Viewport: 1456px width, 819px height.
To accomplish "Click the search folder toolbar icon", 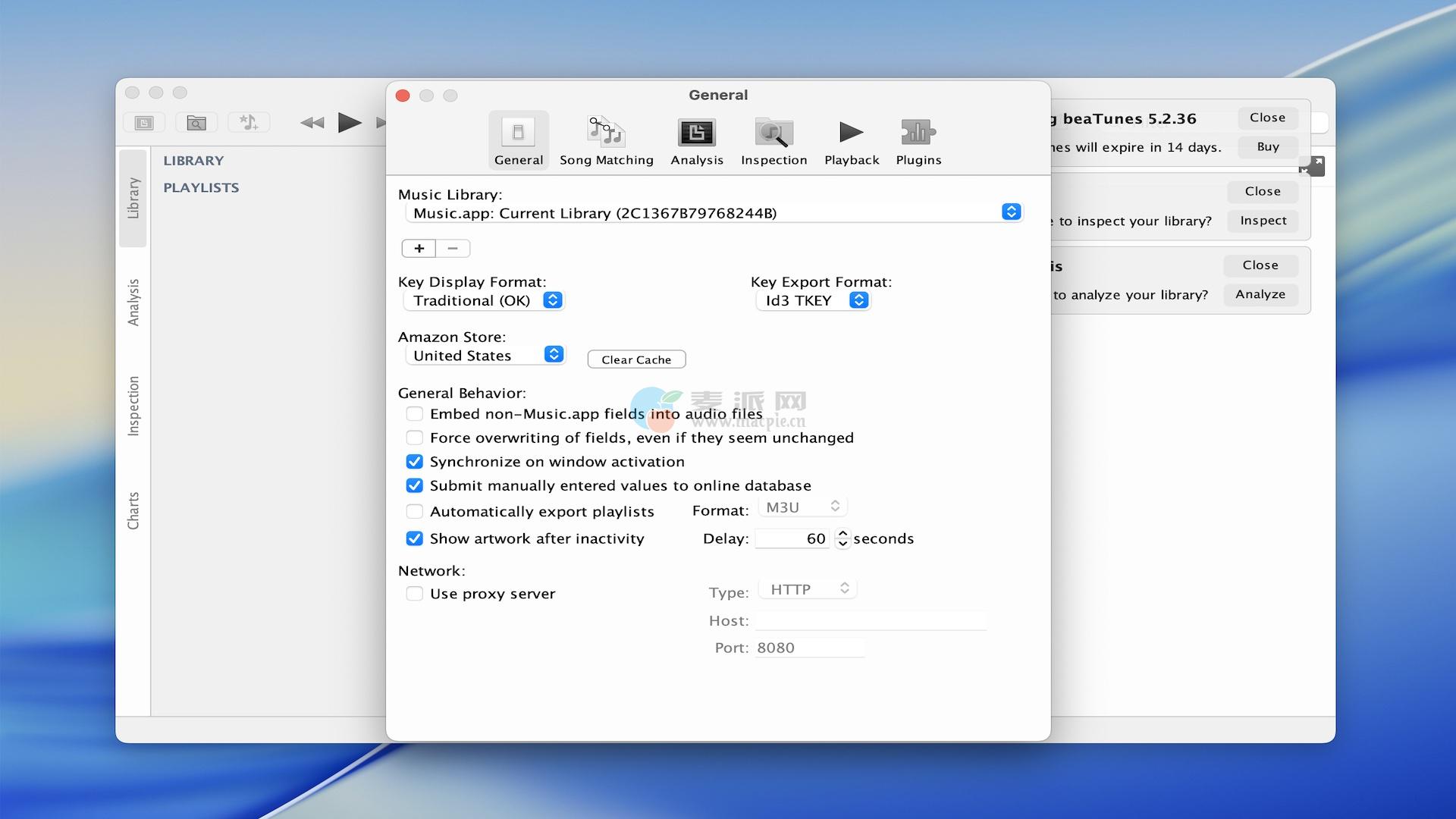I will click(x=196, y=122).
